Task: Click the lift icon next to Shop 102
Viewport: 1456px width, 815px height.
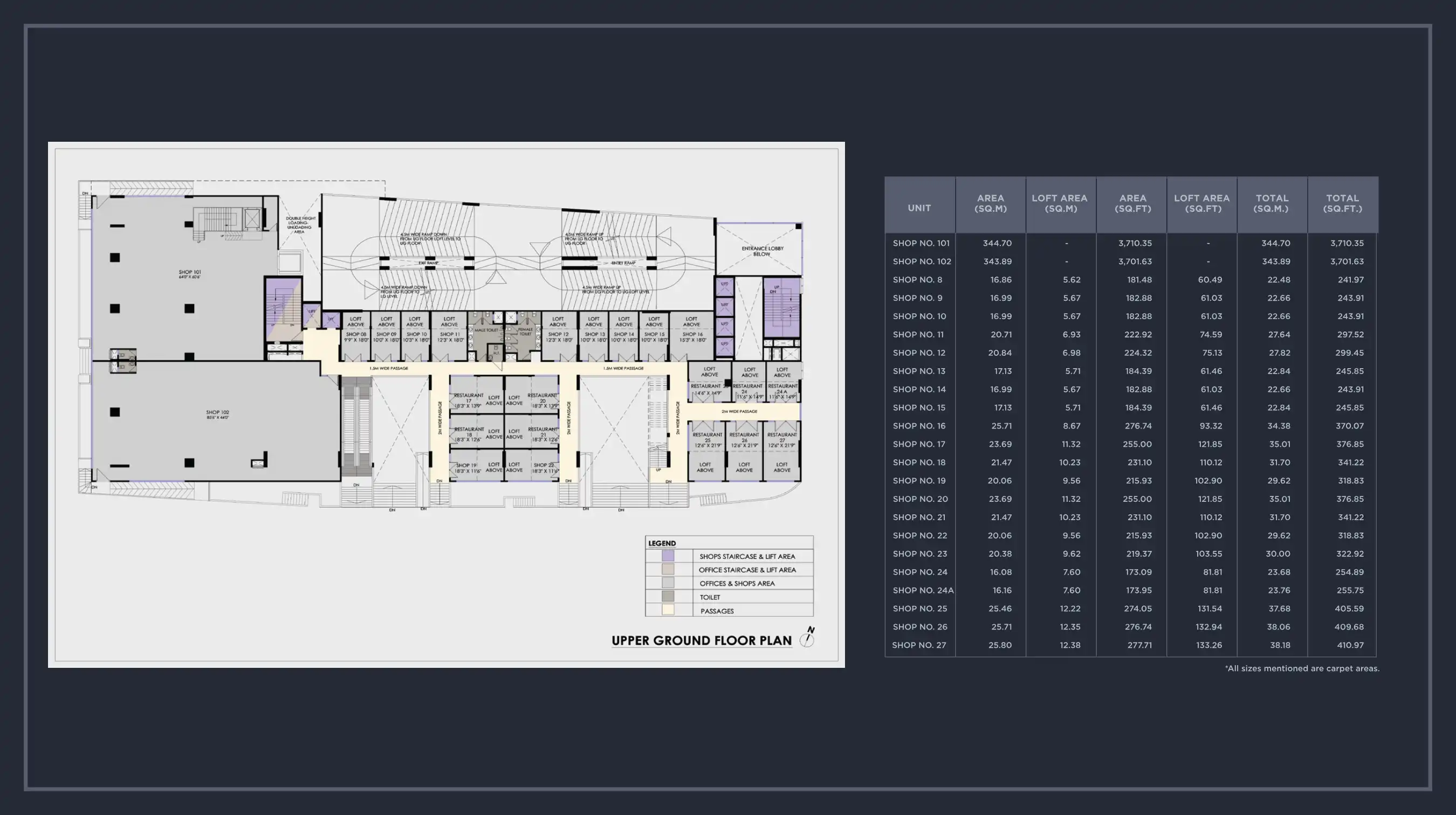Action: tap(313, 313)
